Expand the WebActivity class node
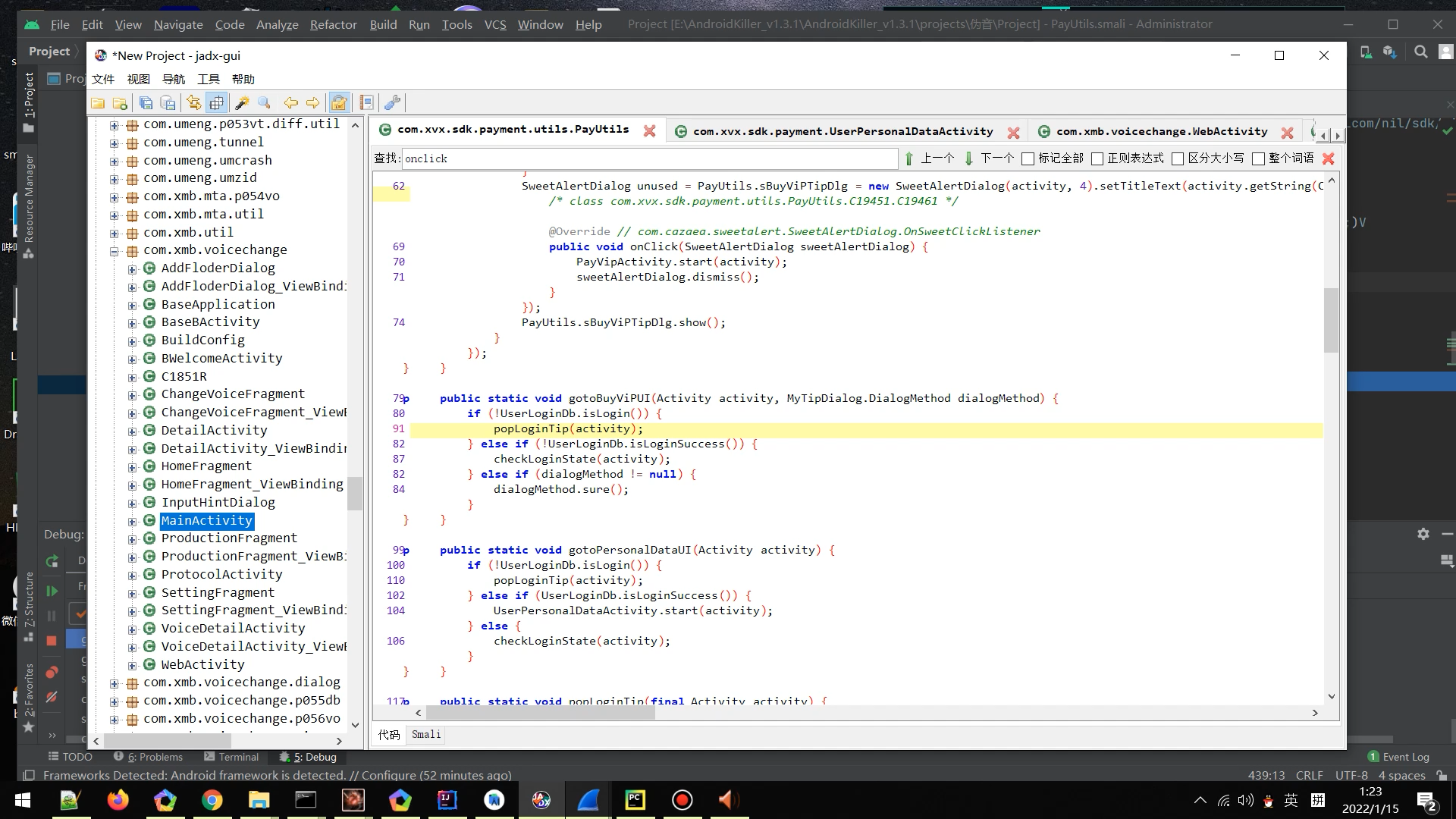1456x819 pixels. tap(132, 665)
